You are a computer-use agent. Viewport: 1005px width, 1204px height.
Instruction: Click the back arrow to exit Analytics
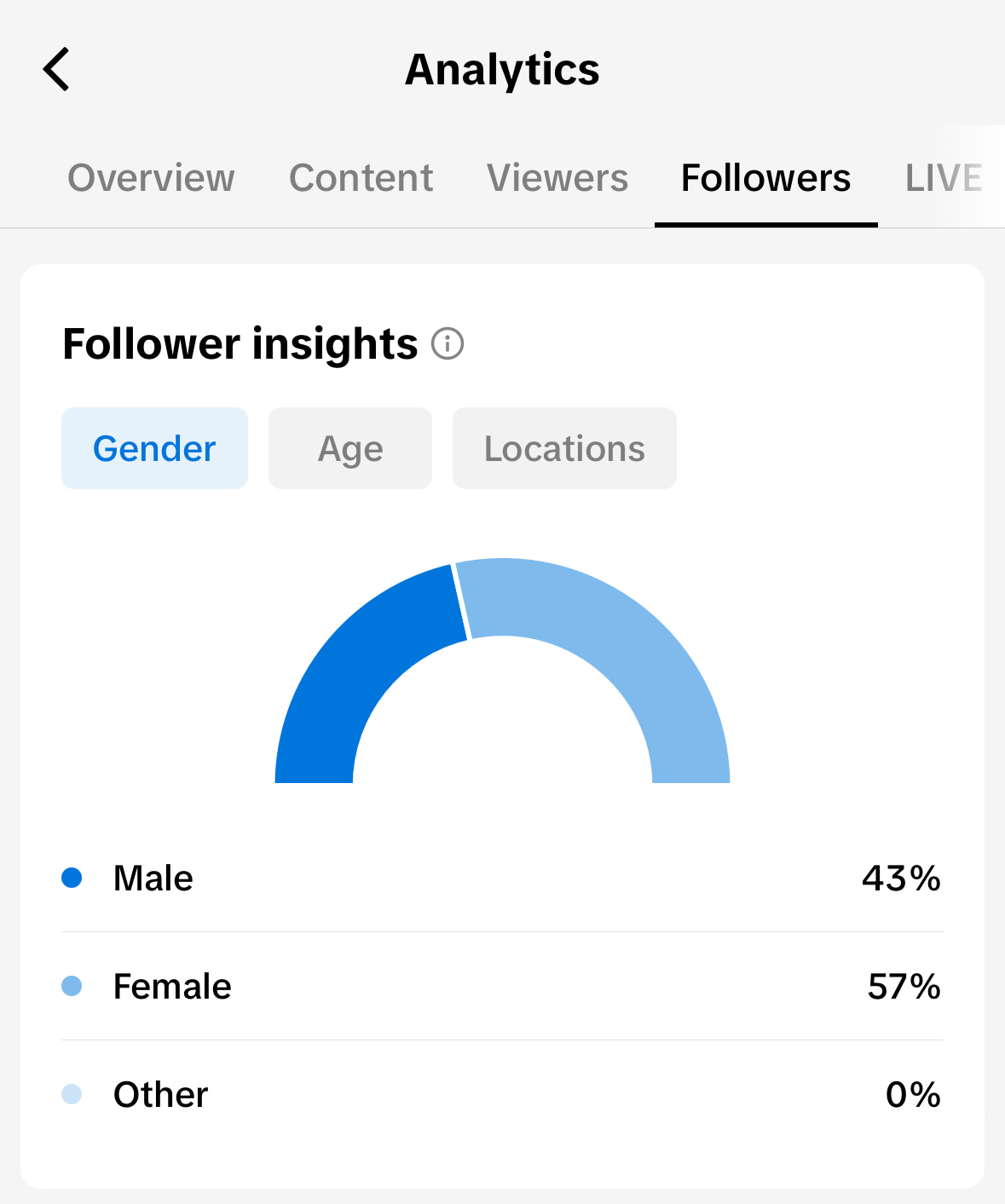click(x=56, y=69)
